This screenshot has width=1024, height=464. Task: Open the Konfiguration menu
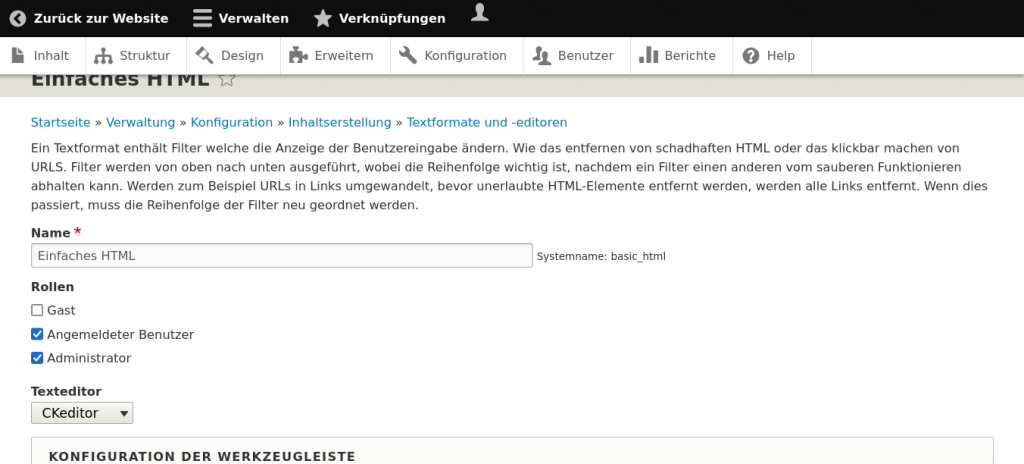point(453,55)
